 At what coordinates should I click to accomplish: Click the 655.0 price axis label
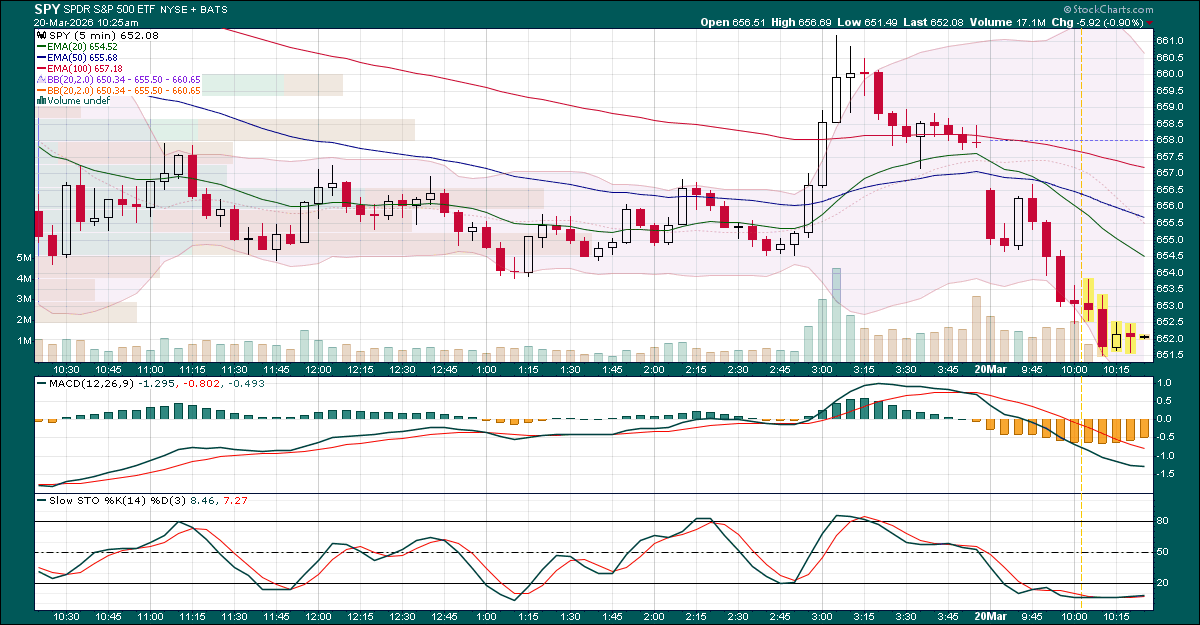[1170, 239]
